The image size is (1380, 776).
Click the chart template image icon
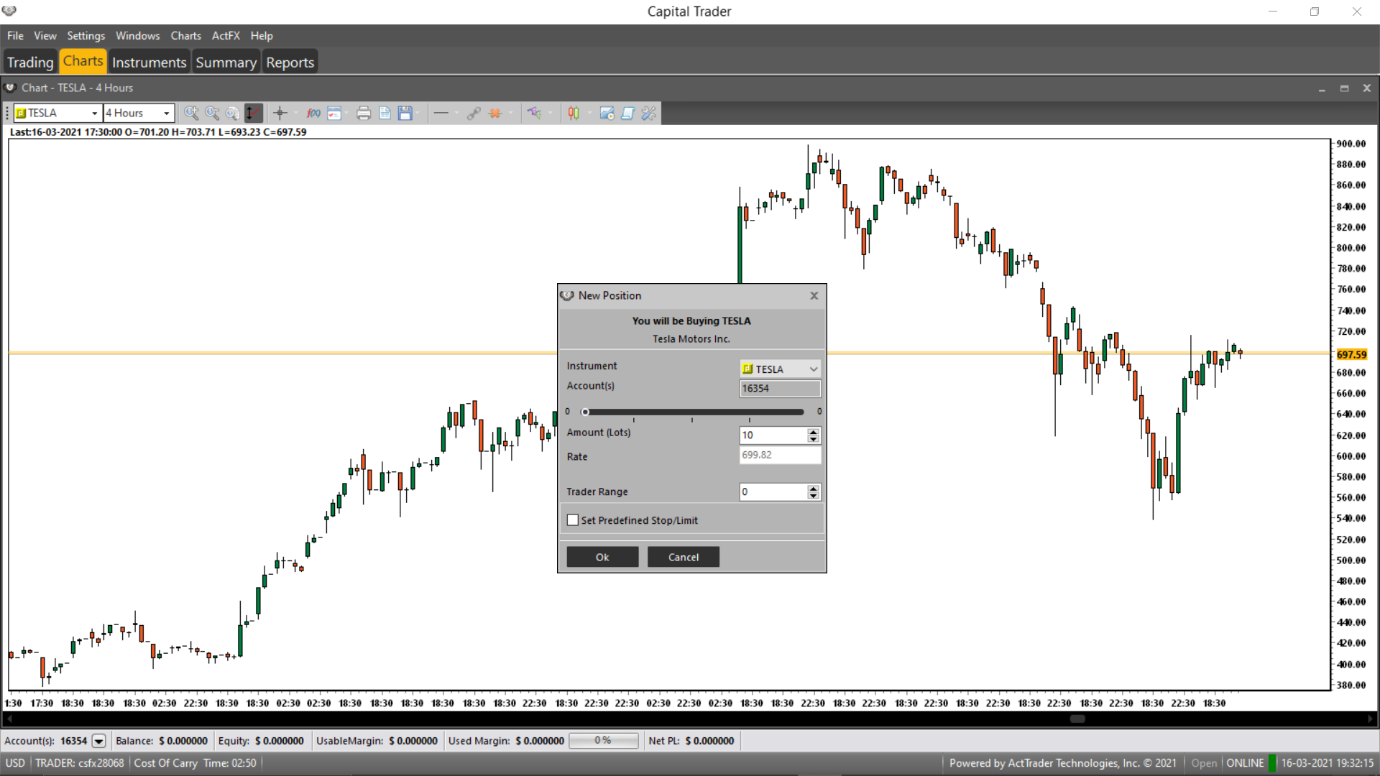pyautogui.click(x=607, y=113)
